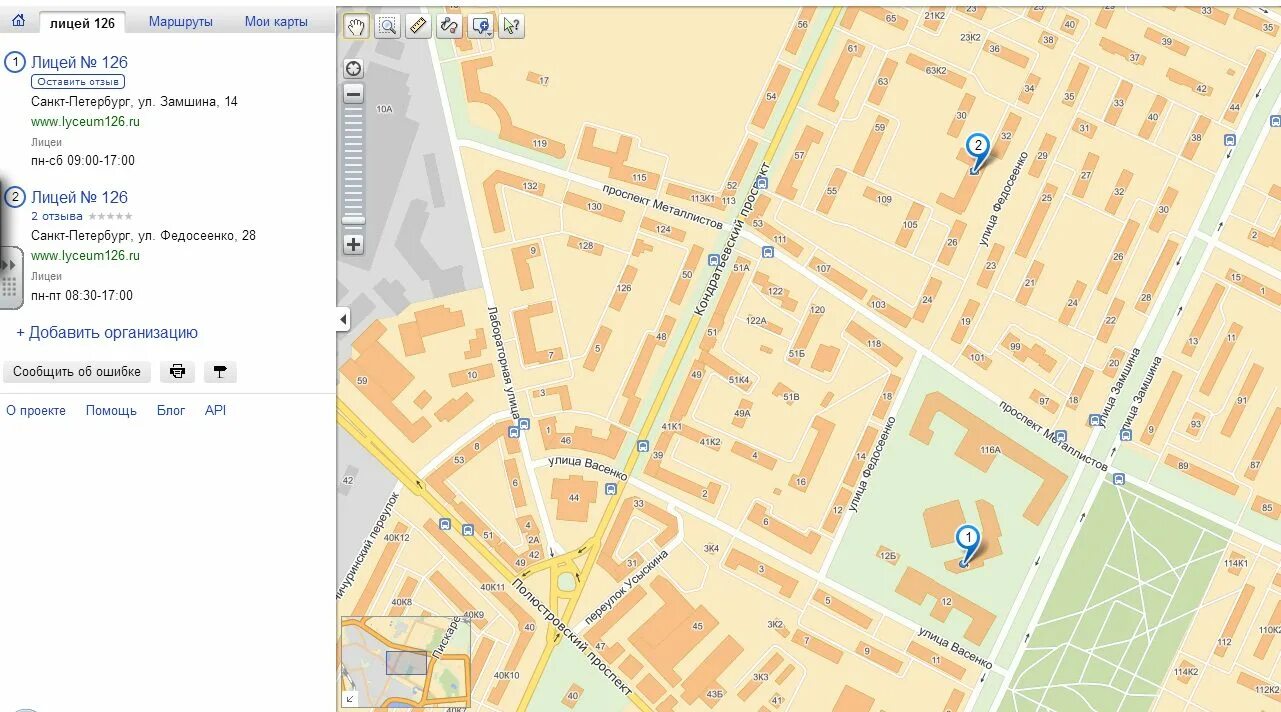Open second Лицей № 126 result title
1281x712 pixels.
(x=79, y=197)
